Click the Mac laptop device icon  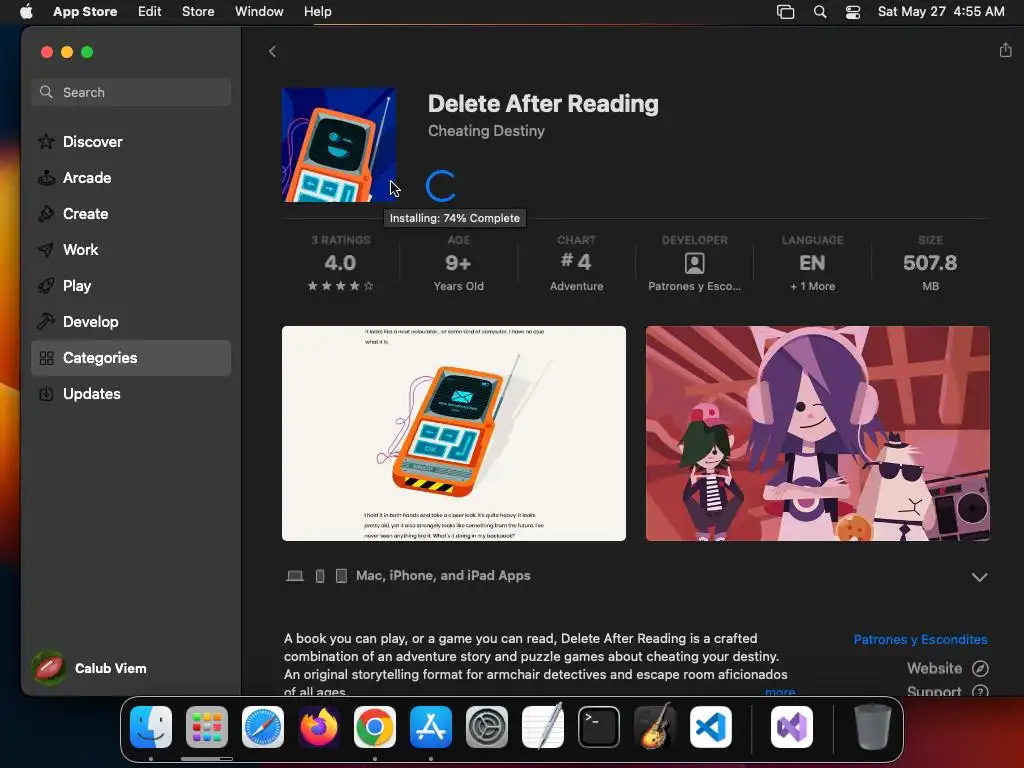[x=295, y=575]
